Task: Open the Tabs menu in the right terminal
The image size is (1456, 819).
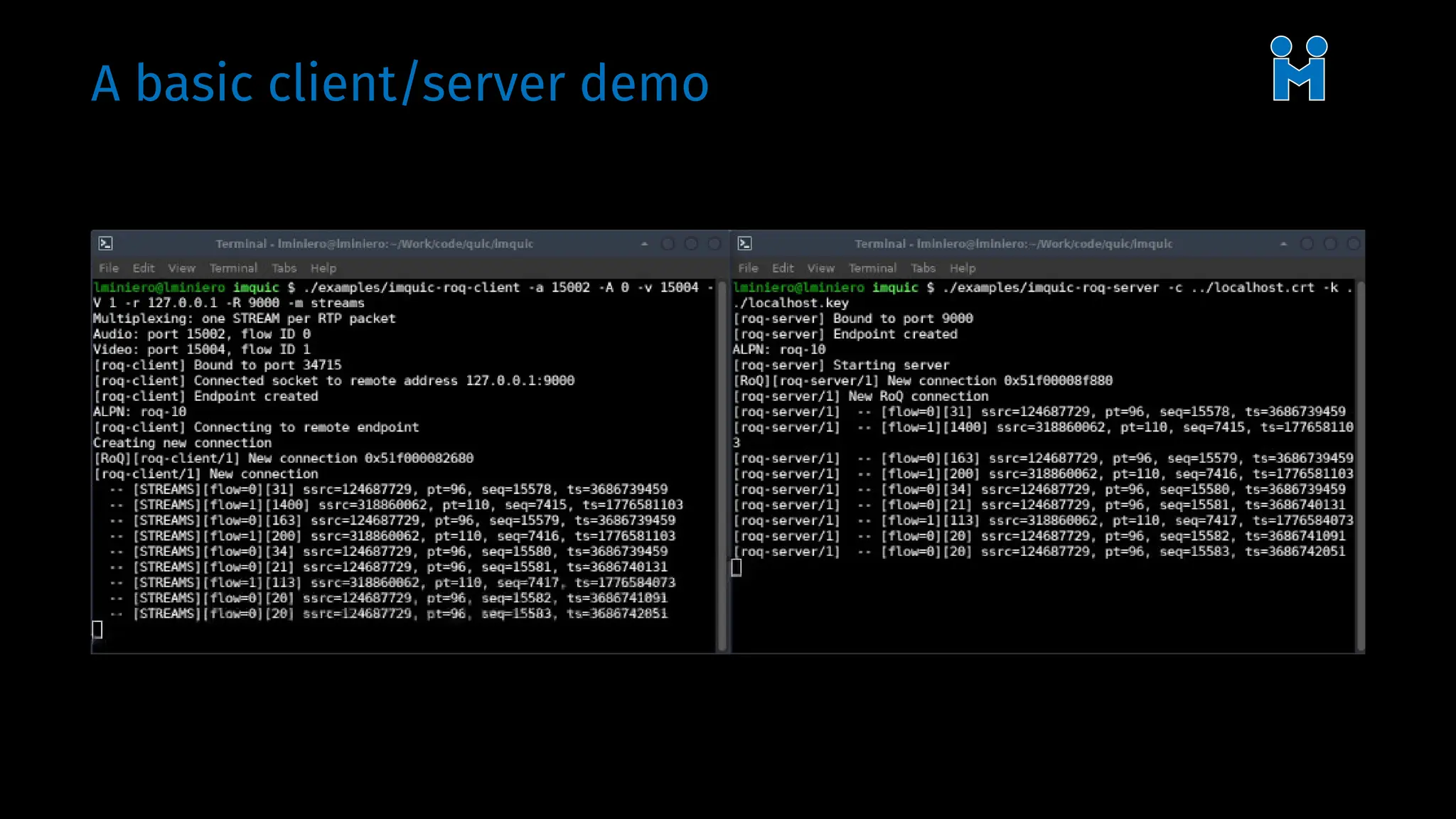Action: [923, 268]
